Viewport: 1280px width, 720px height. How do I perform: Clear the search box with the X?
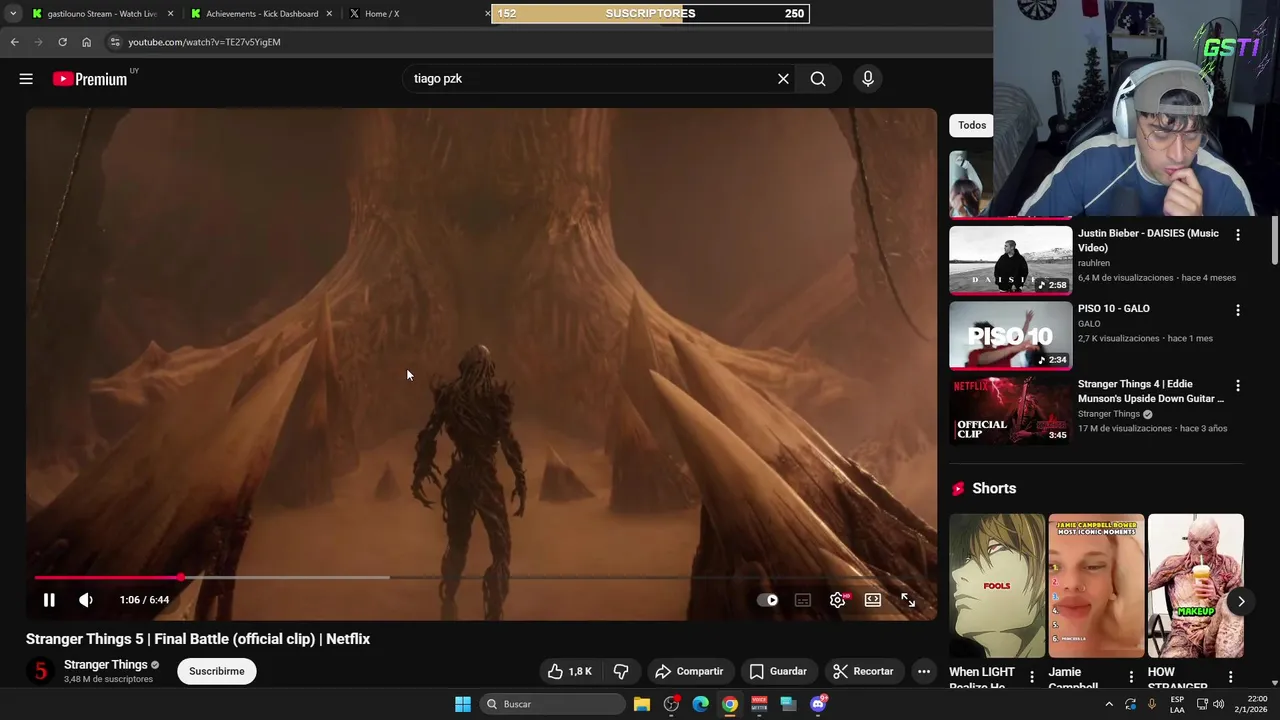coord(783,79)
